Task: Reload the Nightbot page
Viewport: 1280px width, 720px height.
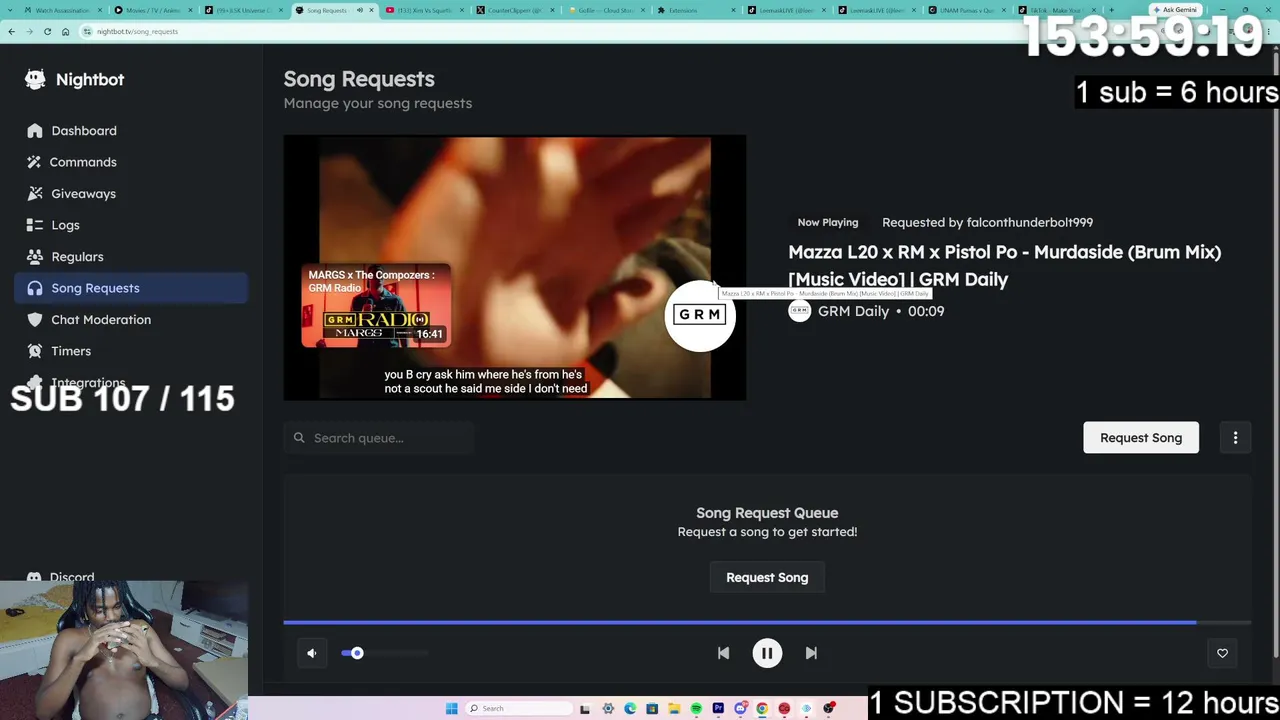Action: (x=47, y=31)
